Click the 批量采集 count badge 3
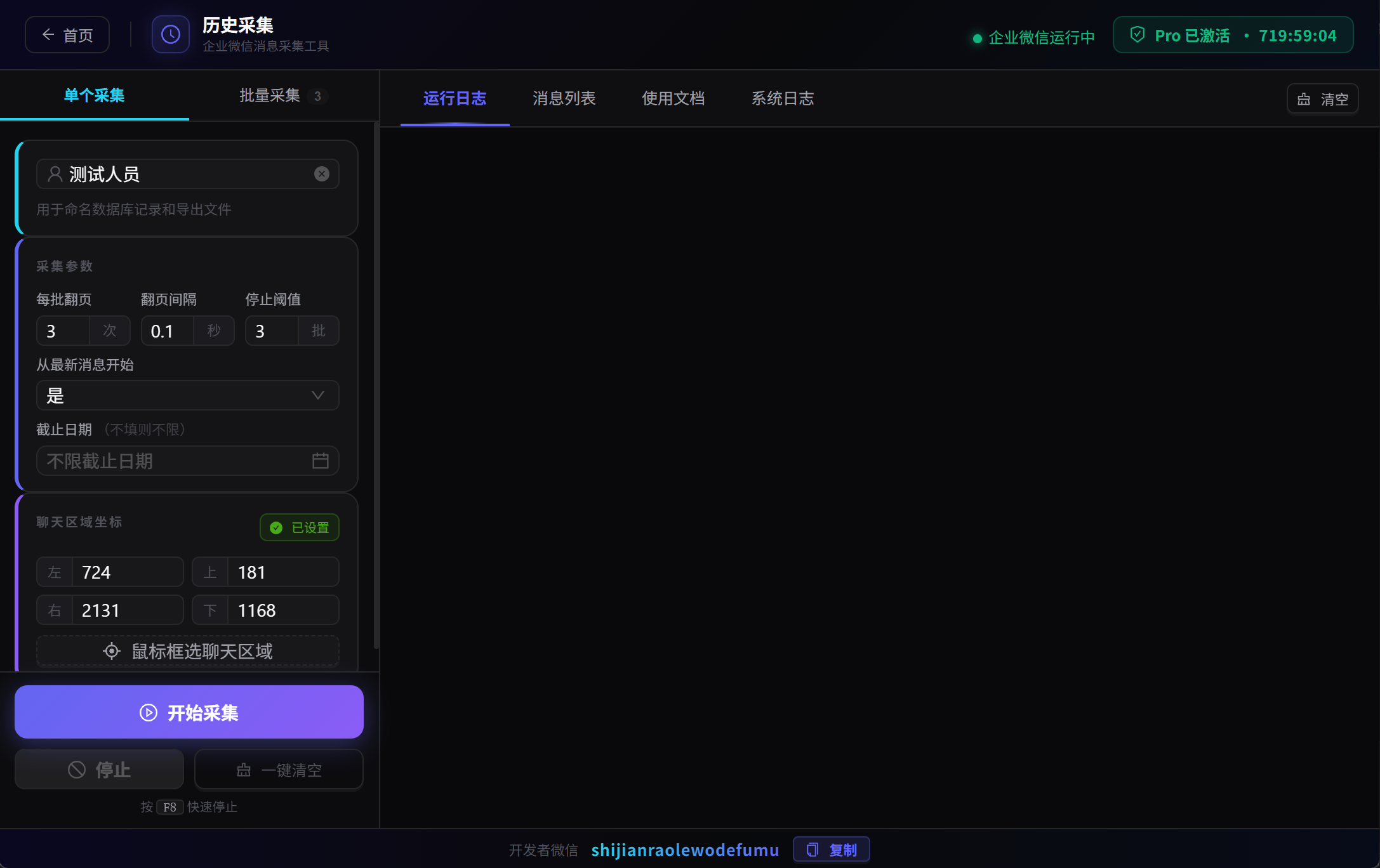The image size is (1380, 868). 317,96
